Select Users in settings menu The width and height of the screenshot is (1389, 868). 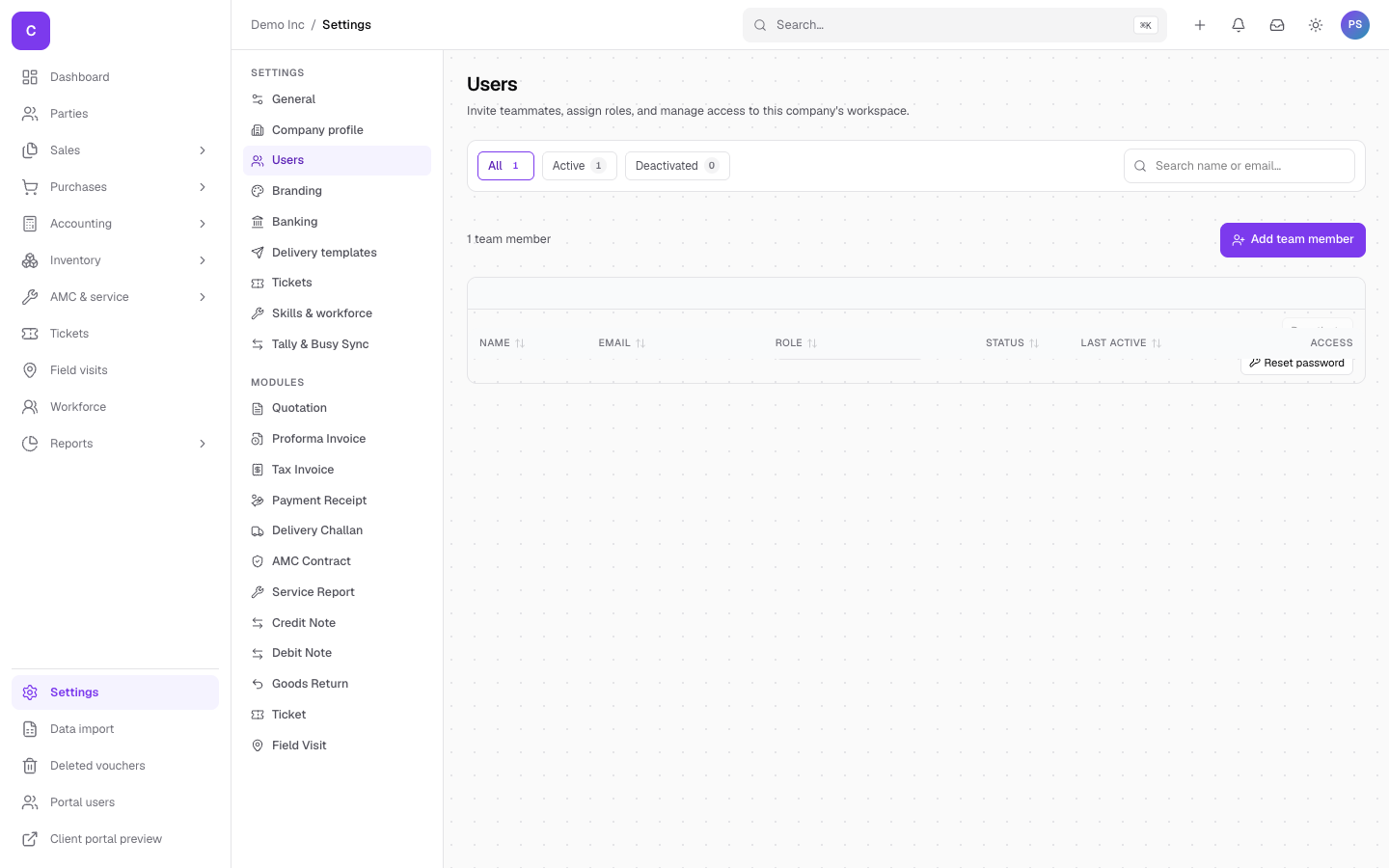(337, 160)
